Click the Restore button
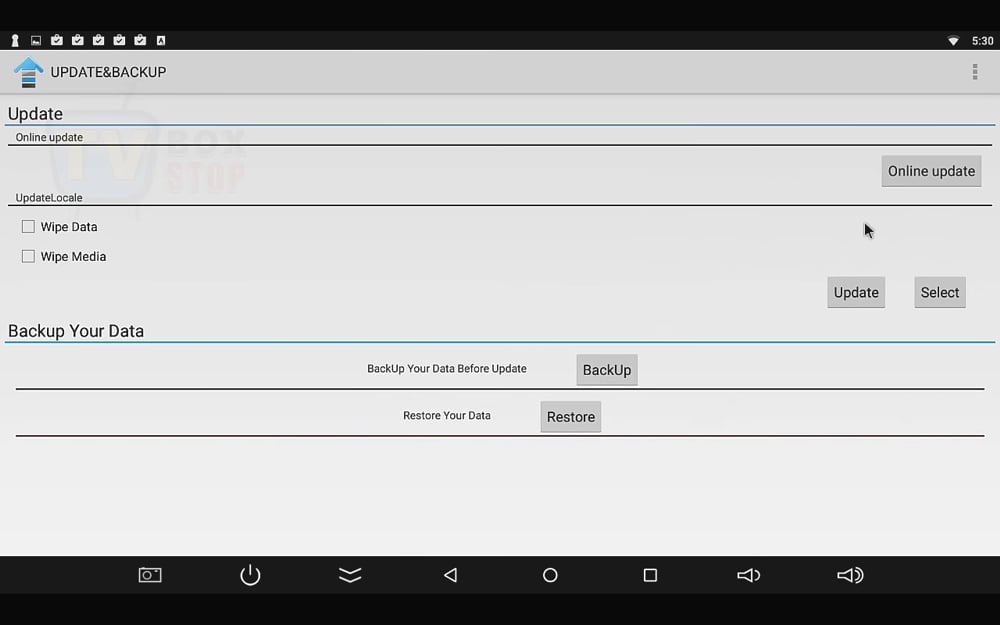 570,416
